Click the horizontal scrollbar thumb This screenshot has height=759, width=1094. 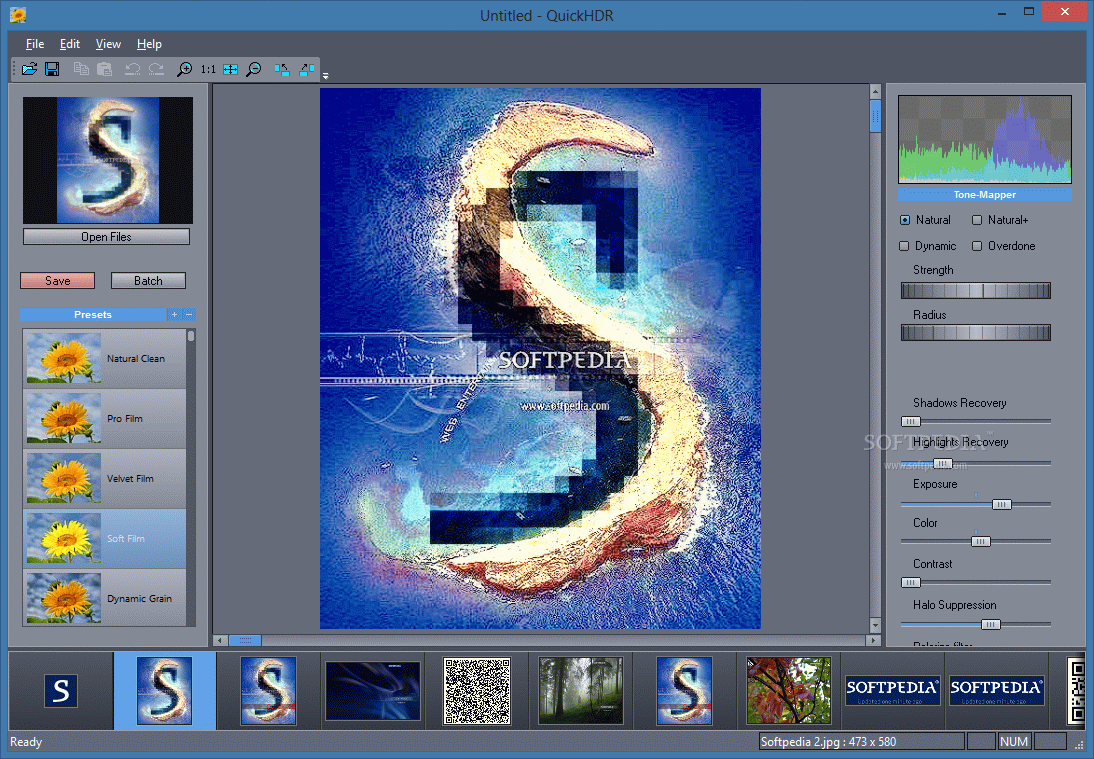245,640
